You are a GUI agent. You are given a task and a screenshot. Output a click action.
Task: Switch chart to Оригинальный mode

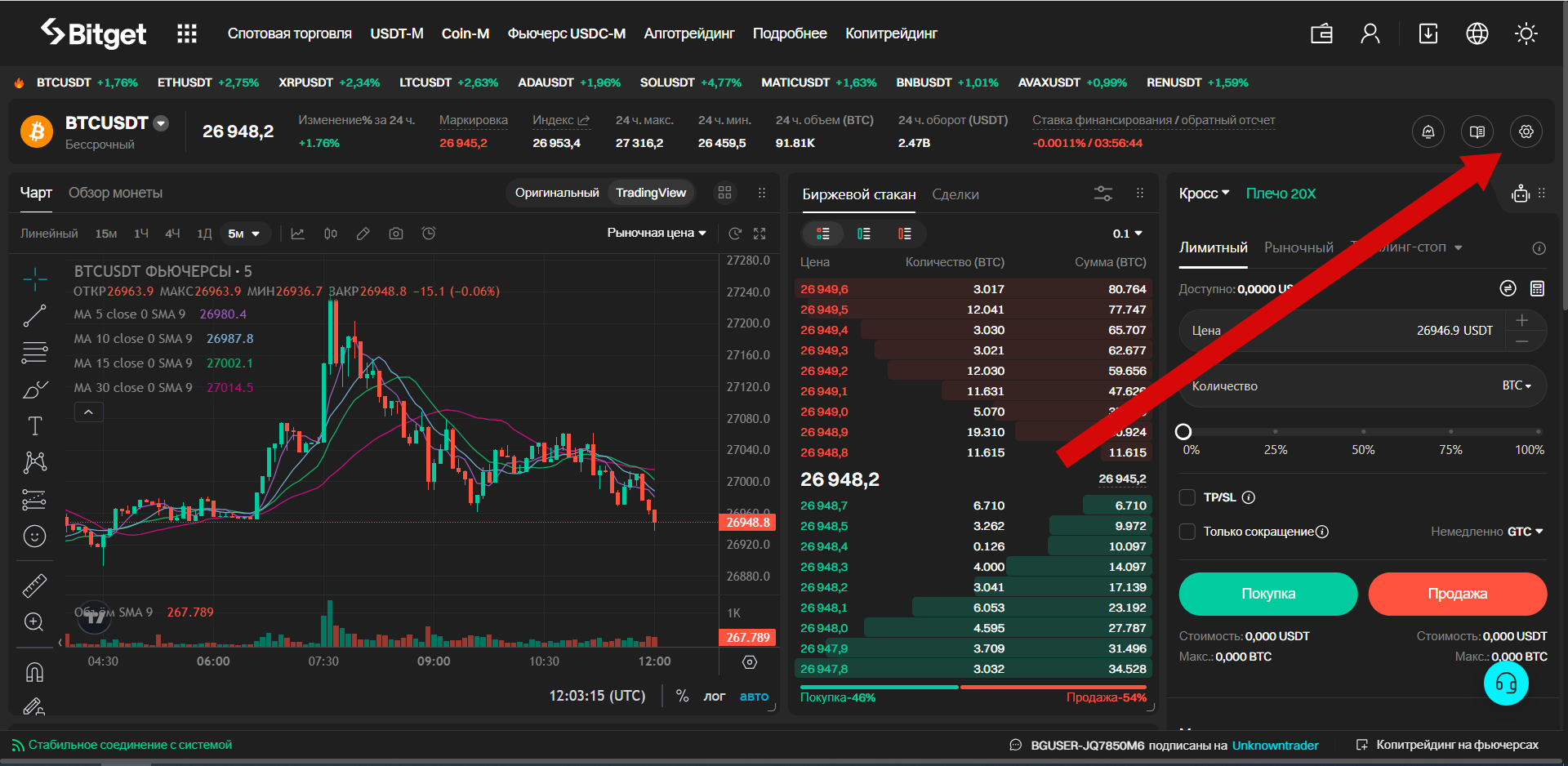[x=557, y=193]
